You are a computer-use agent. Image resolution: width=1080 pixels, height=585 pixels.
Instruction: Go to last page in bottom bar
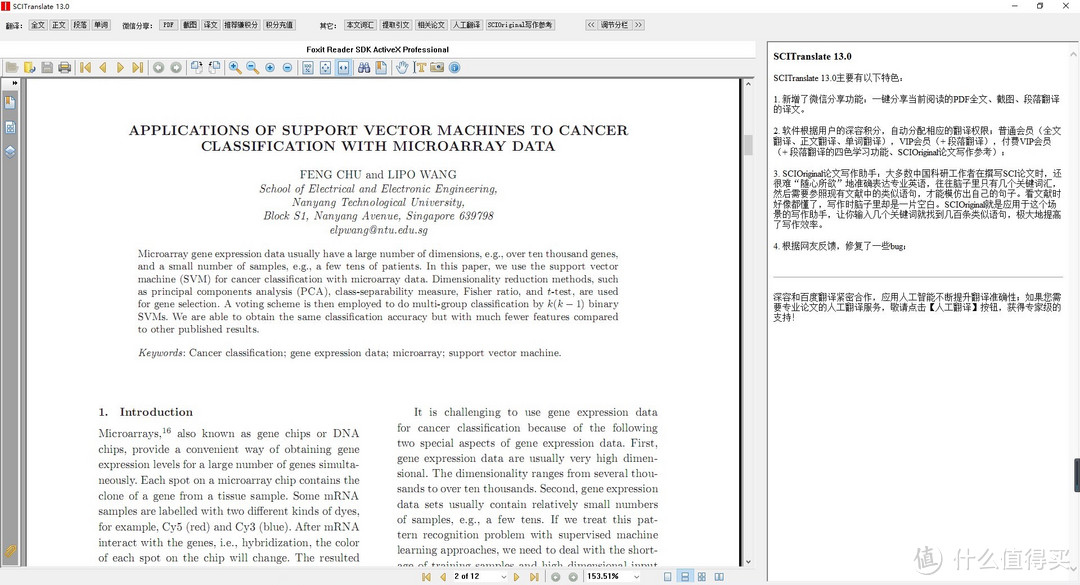pyautogui.click(x=534, y=577)
